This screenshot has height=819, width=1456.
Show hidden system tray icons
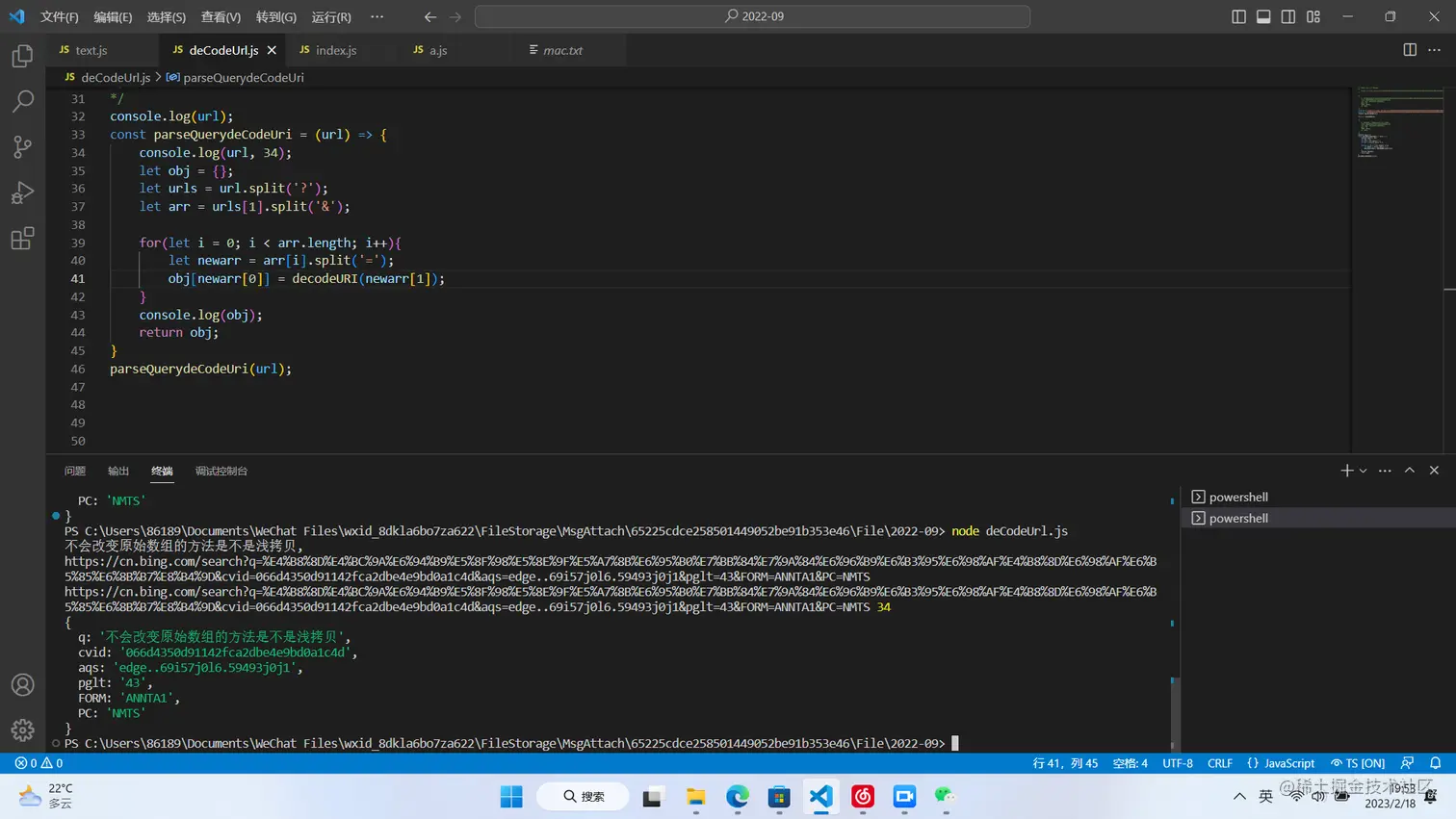[x=1240, y=797]
